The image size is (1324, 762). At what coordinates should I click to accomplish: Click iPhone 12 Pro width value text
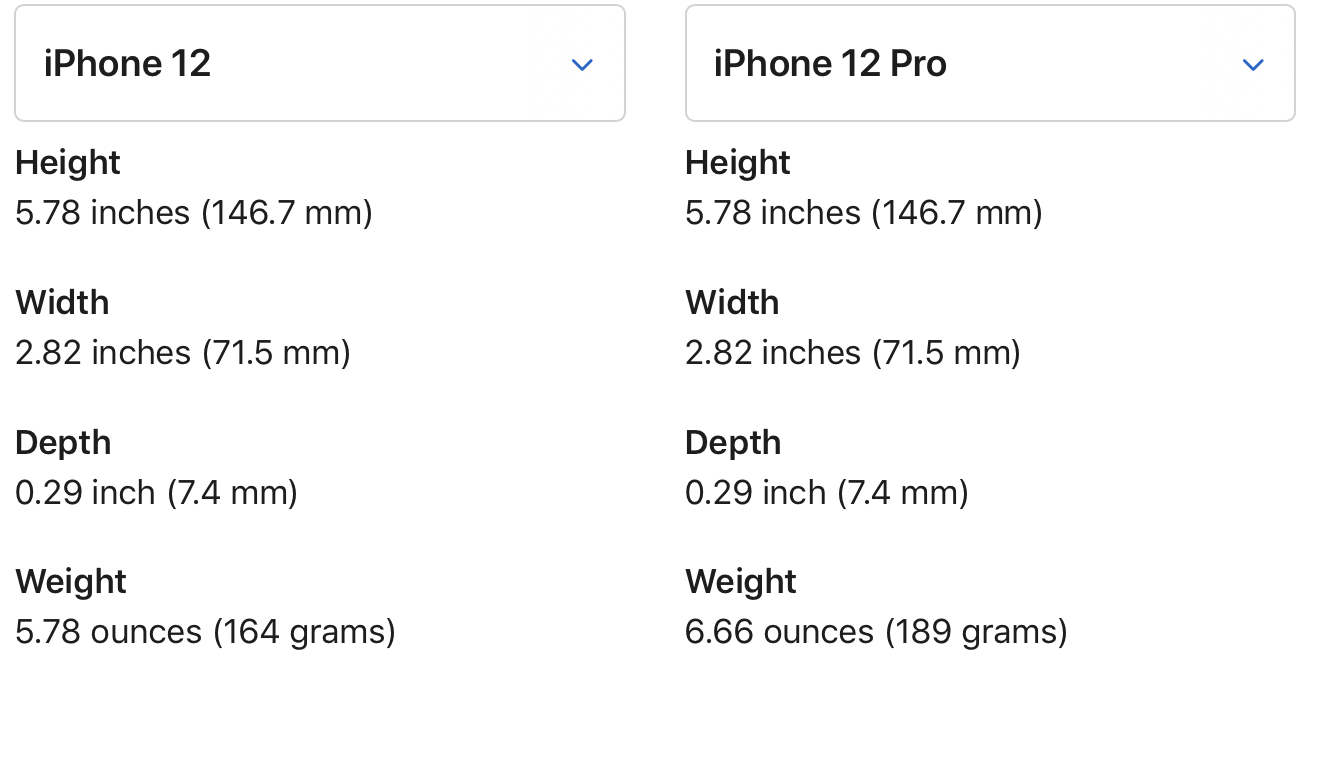click(853, 353)
